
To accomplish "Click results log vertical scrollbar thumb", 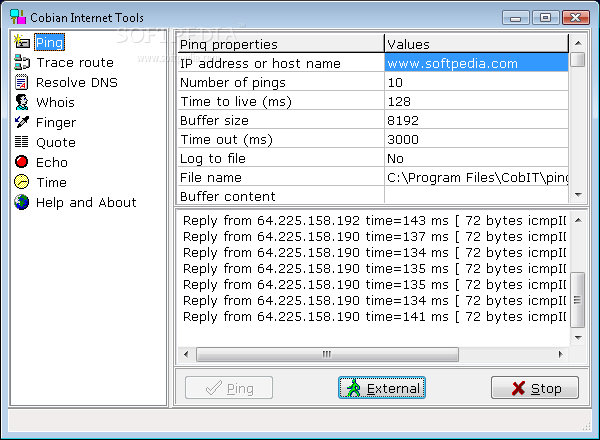I will [578, 300].
